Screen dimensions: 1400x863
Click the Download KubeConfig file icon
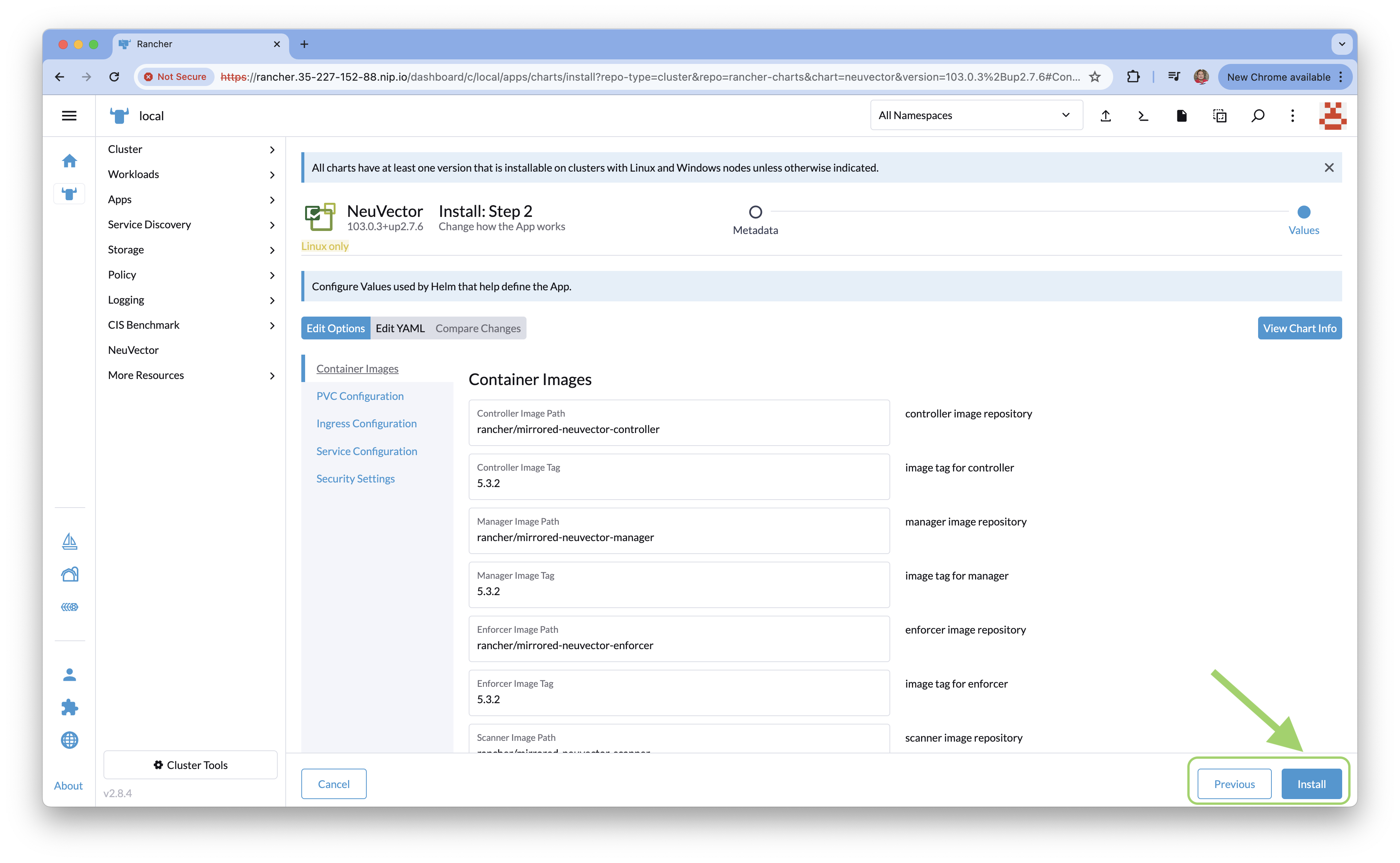(1182, 116)
